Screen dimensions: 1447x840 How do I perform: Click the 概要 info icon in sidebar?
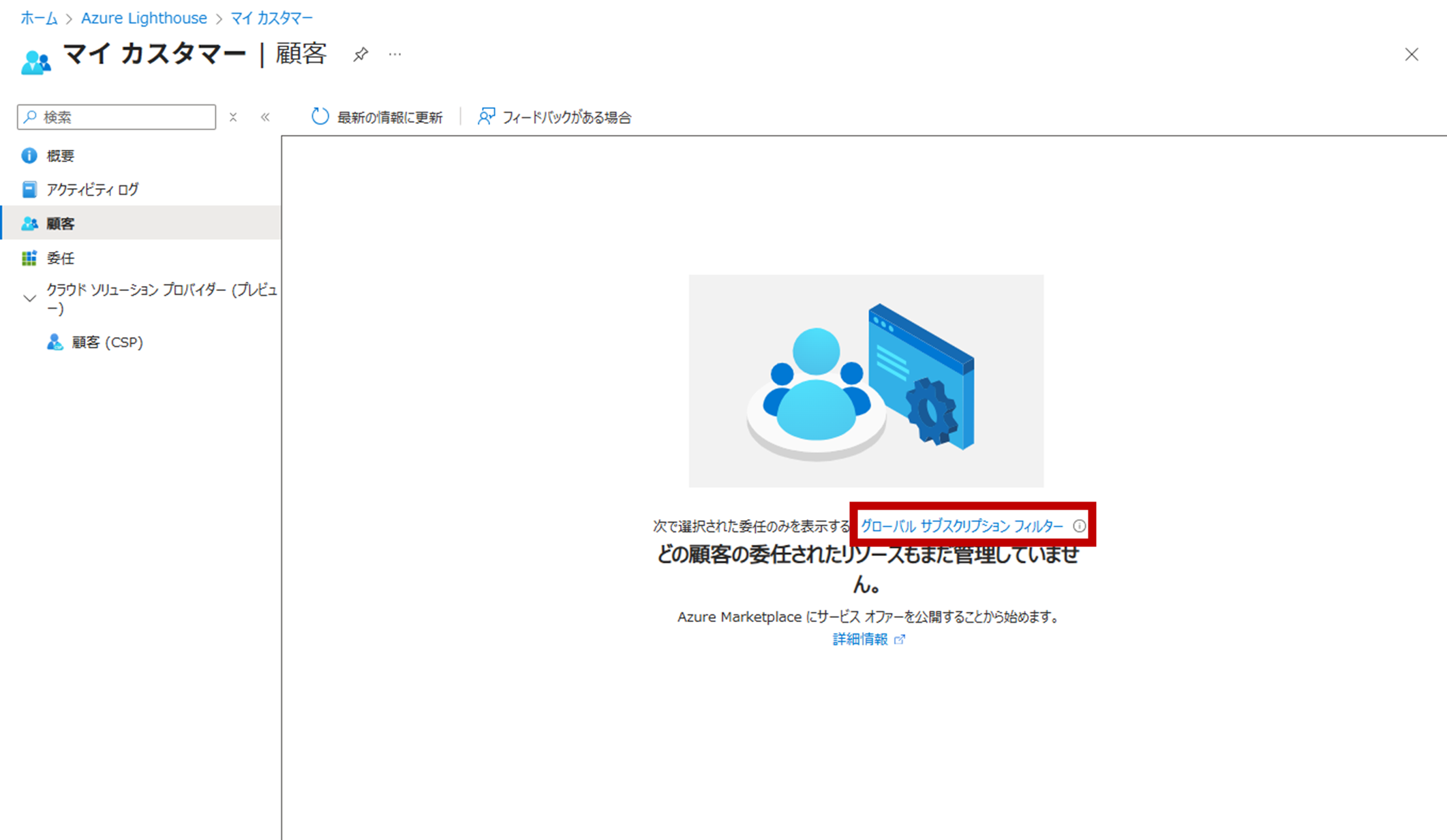pyautogui.click(x=29, y=156)
